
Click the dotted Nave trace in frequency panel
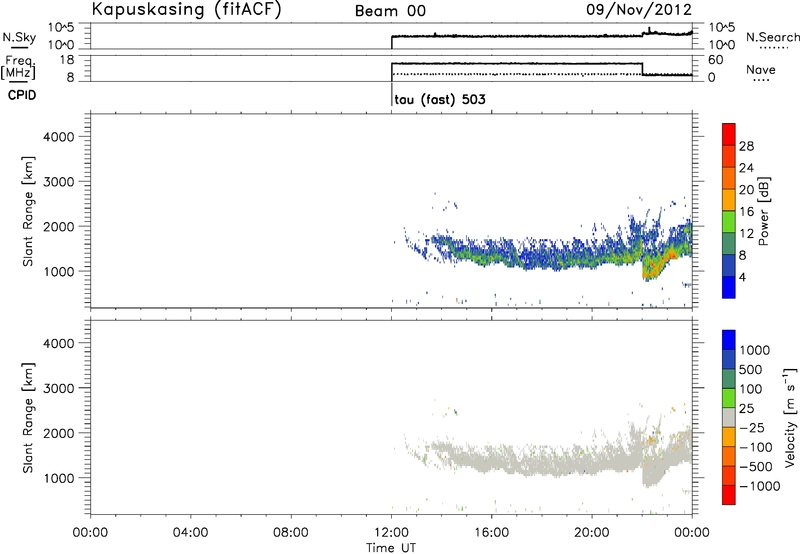pos(515,74)
